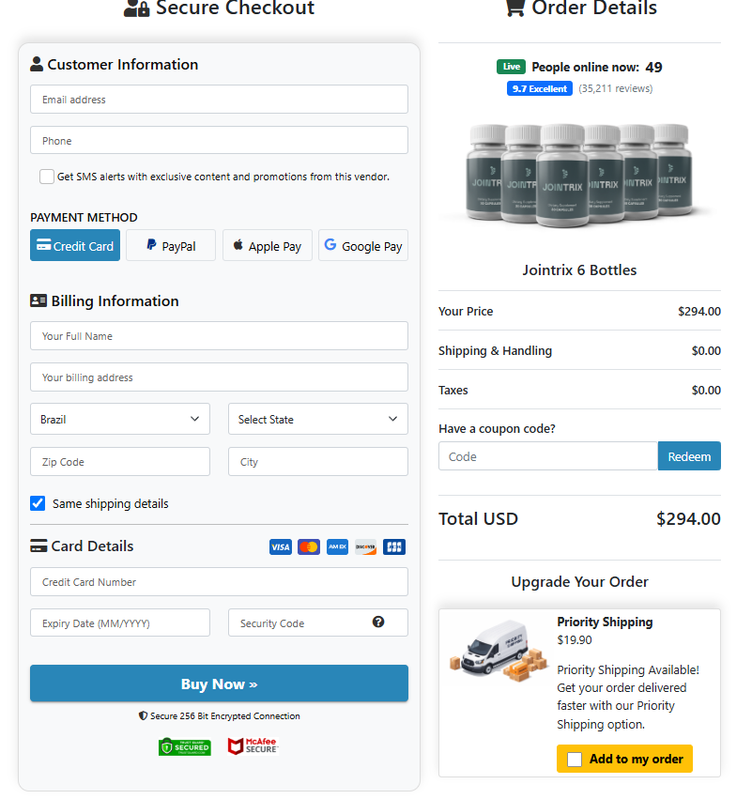
Task: Click the Visa card logo icon
Action: (x=280, y=547)
